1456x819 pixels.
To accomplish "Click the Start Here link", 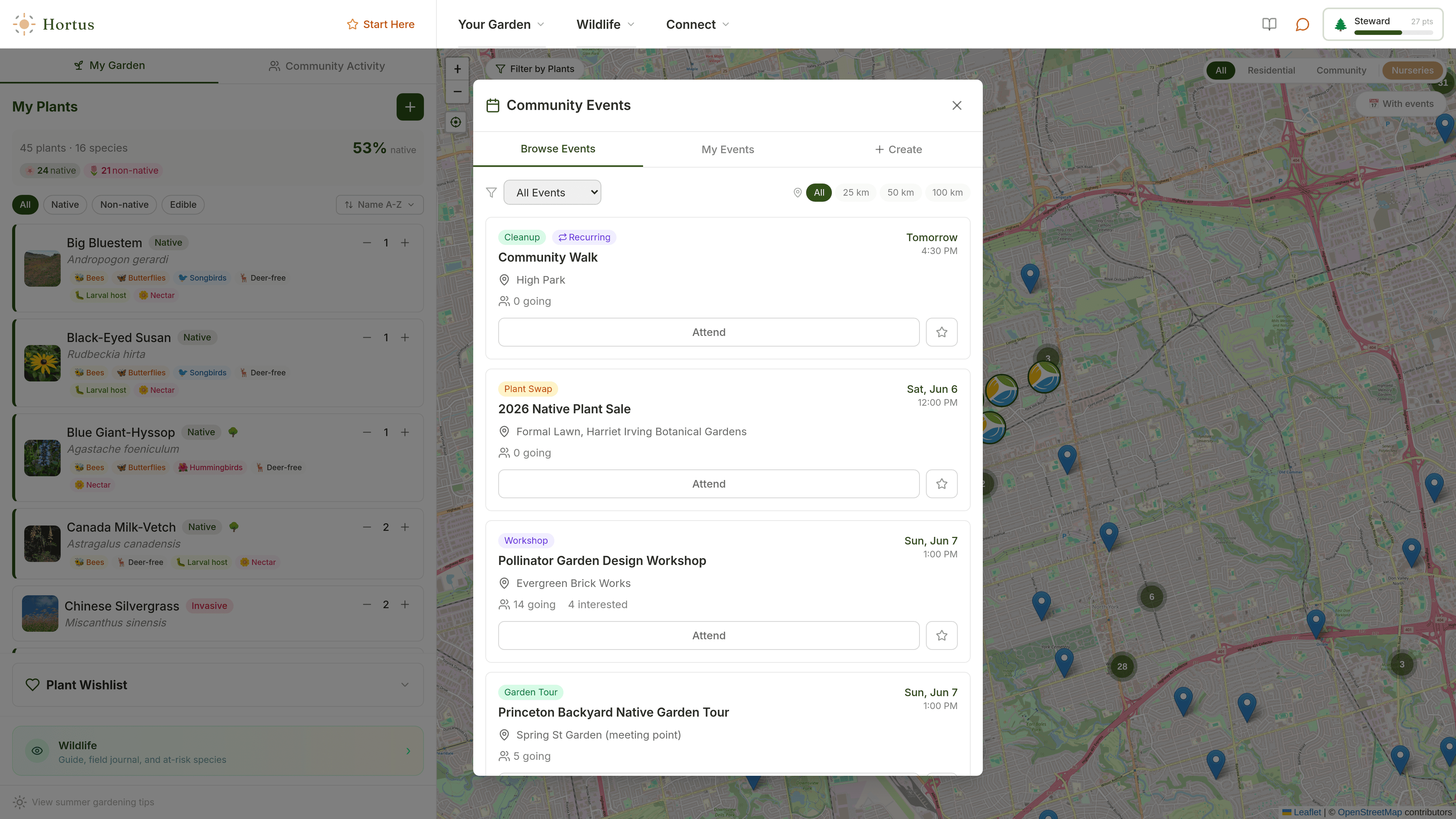I will (x=380, y=24).
